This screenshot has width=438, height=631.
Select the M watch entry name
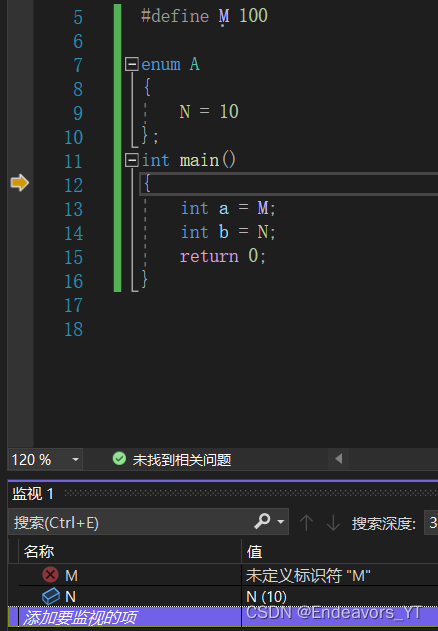[71, 575]
